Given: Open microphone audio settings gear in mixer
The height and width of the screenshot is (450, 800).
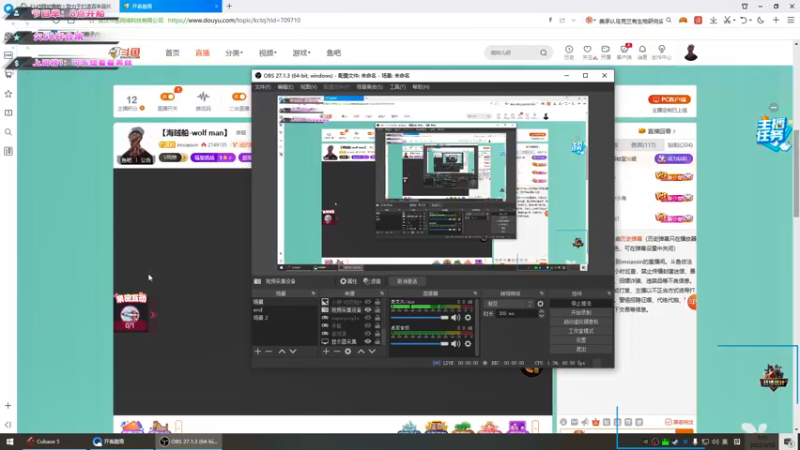Looking at the screenshot, I should coord(468,317).
